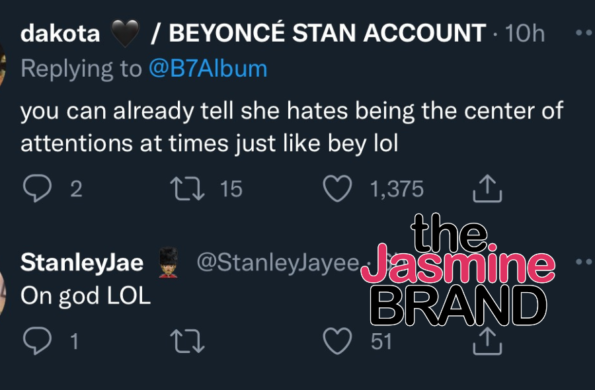This screenshot has width=595, height=390.
Task: View dakota's profile avatar
Action: point(2,64)
